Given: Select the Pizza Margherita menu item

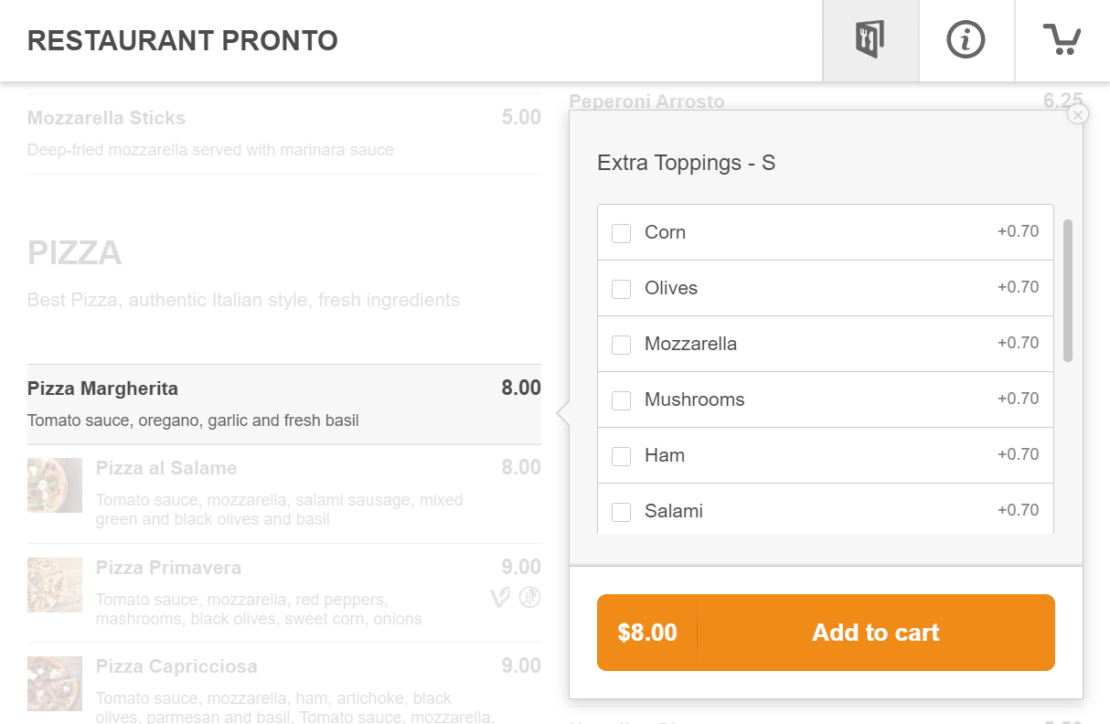Looking at the screenshot, I should point(284,403).
